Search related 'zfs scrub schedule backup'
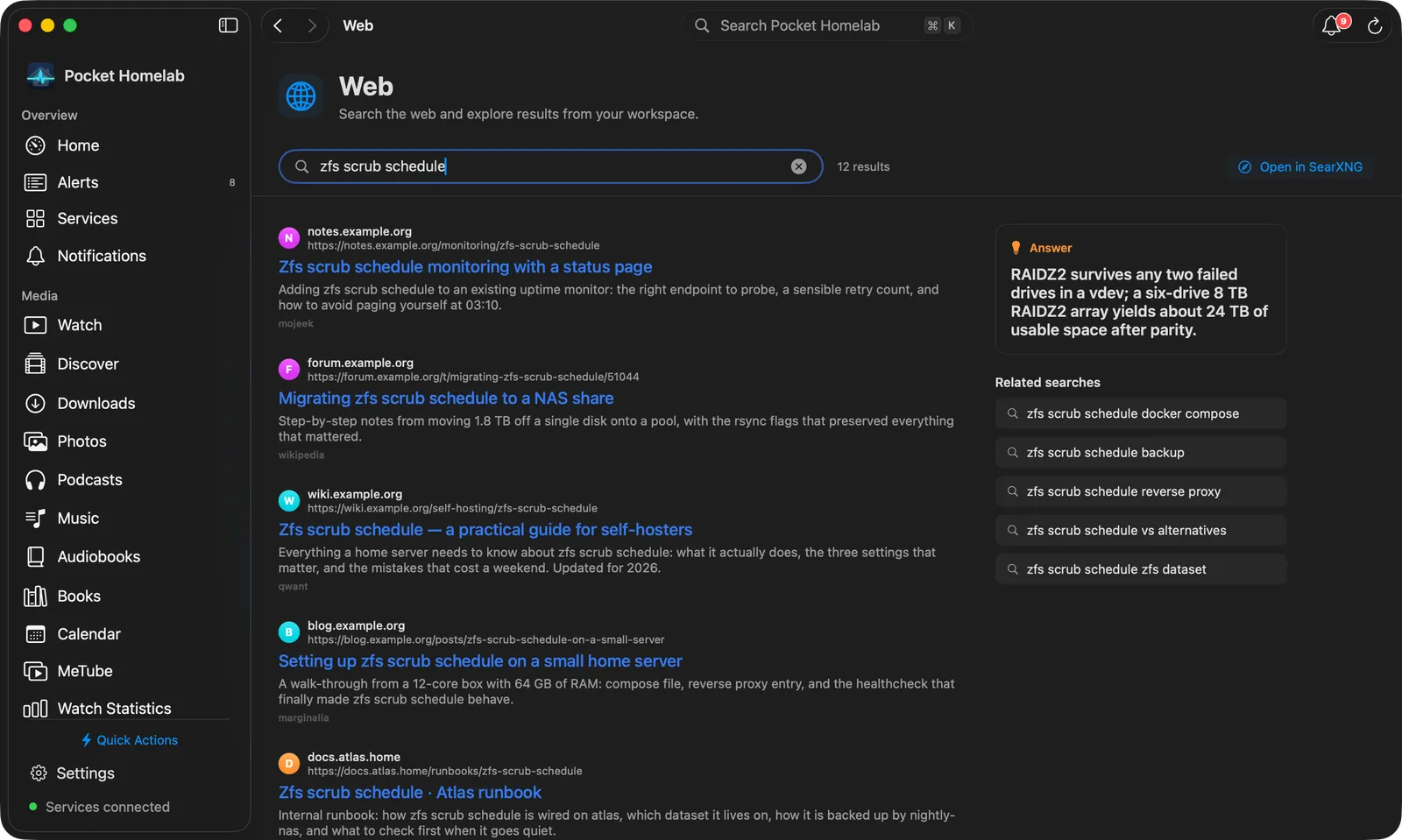Viewport: 1402px width, 840px height. click(x=1141, y=453)
